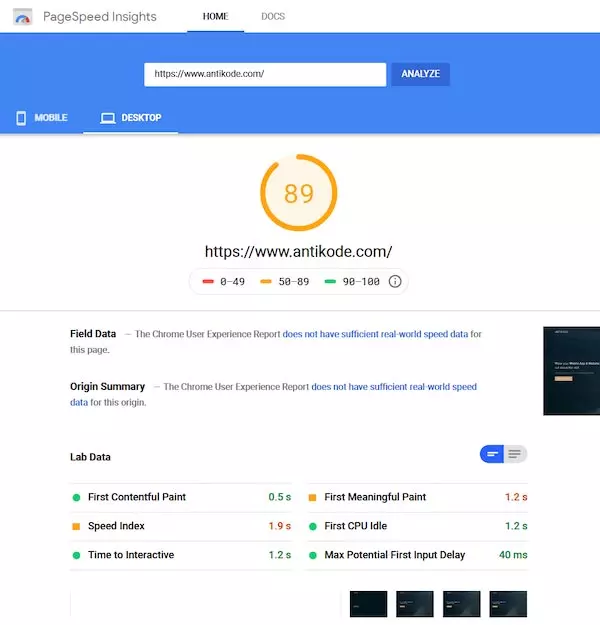Screen dimensions: 600x625
Task: Open the DOCS tab
Action: 273,16
